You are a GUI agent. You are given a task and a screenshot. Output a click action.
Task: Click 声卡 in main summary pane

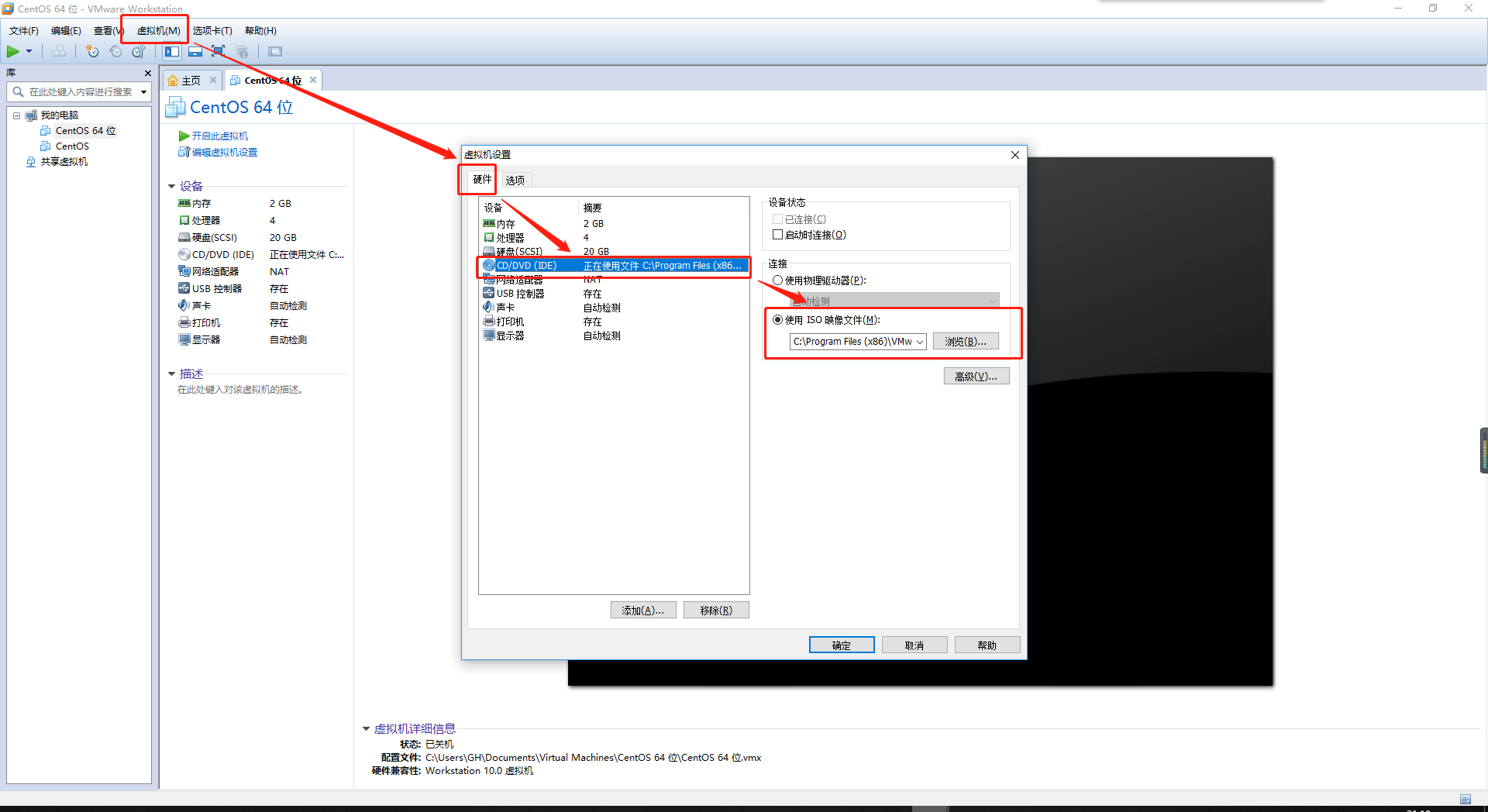[x=201, y=306]
